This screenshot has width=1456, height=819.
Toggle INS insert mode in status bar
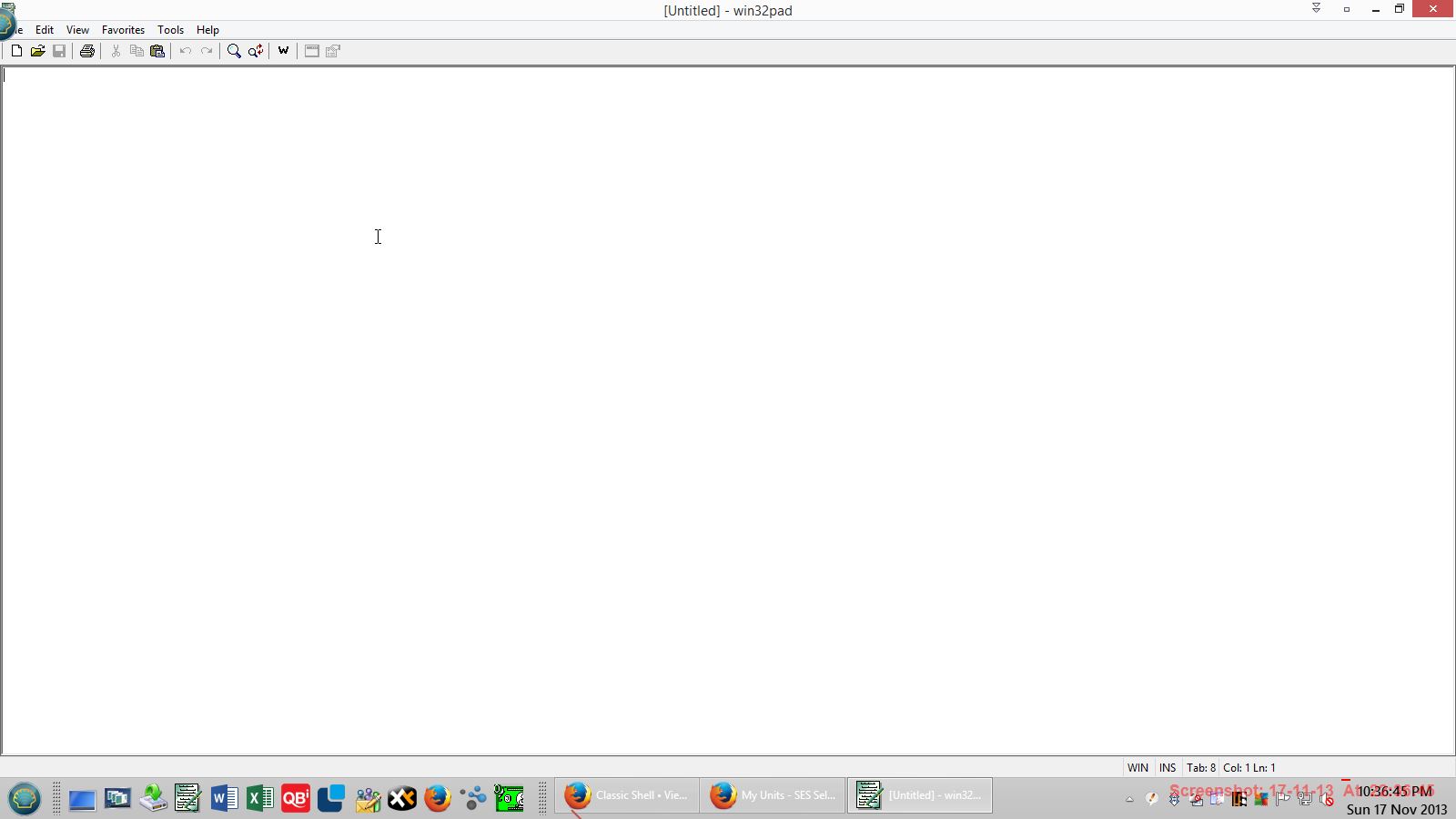pos(1168,767)
